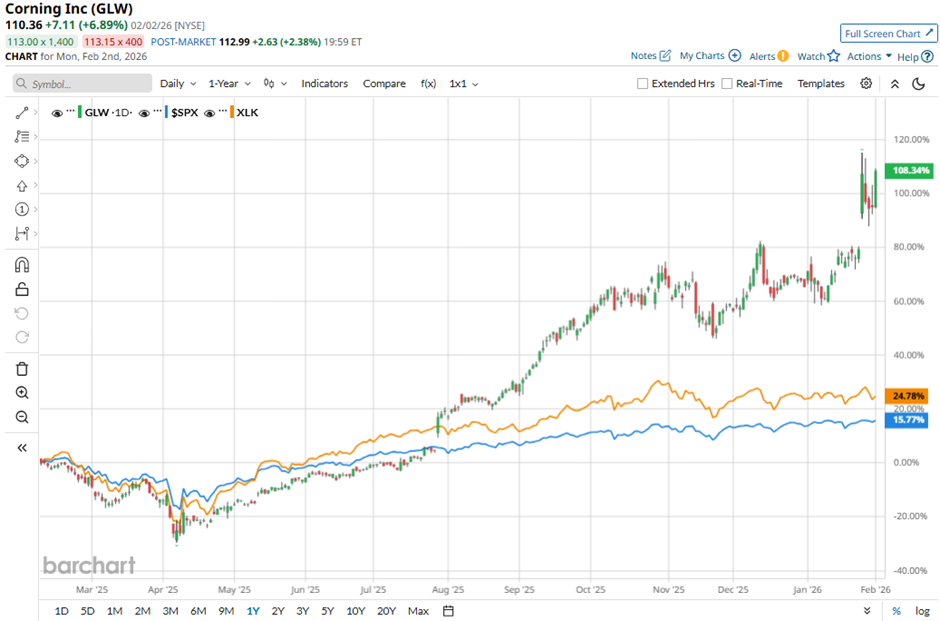Switch to dark mode with the moon icon
The height and width of the screenshot is (621, 940).
pyautogui.click(x=919, y=84)
